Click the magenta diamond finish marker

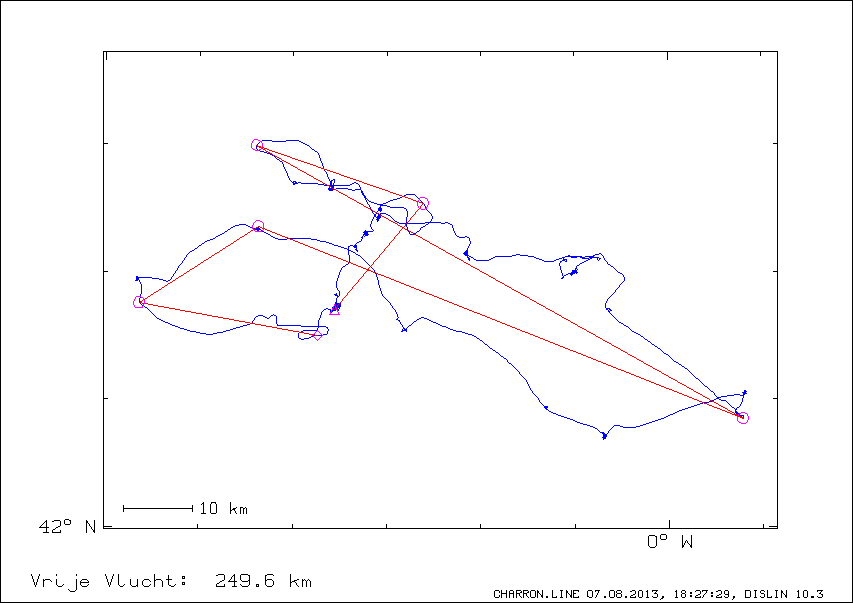pyautogui.click(x=318, y=335)
